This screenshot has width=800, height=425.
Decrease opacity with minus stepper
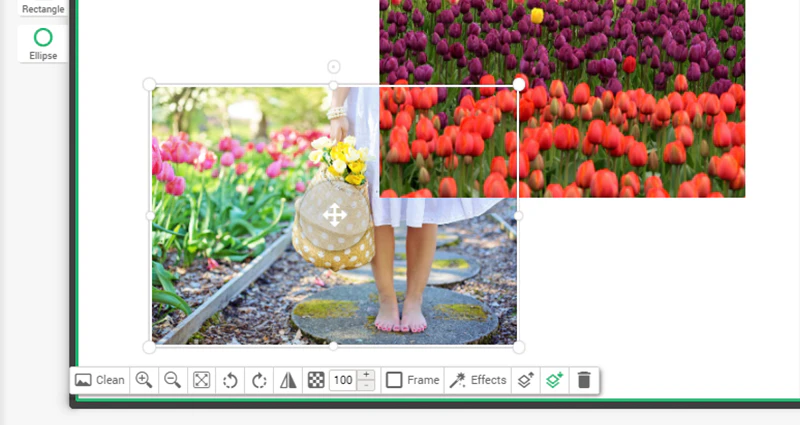(366, 386)
